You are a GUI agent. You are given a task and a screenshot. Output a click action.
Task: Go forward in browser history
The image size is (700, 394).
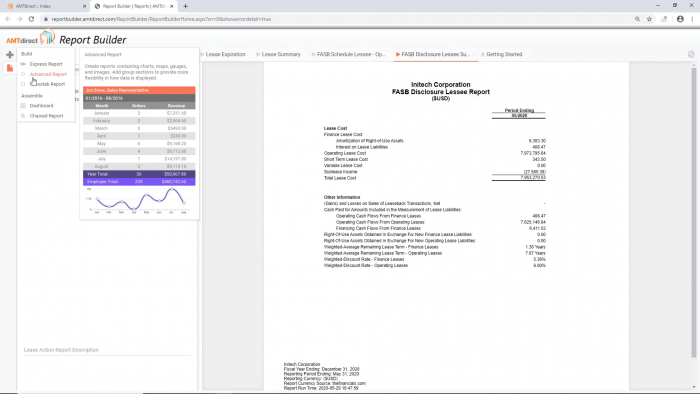point(20,19)
